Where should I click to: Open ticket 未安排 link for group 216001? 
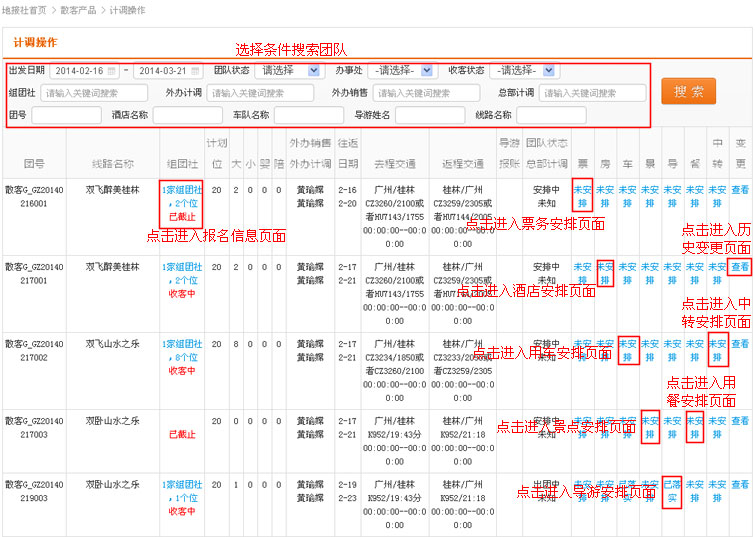[x=582, y=195]
